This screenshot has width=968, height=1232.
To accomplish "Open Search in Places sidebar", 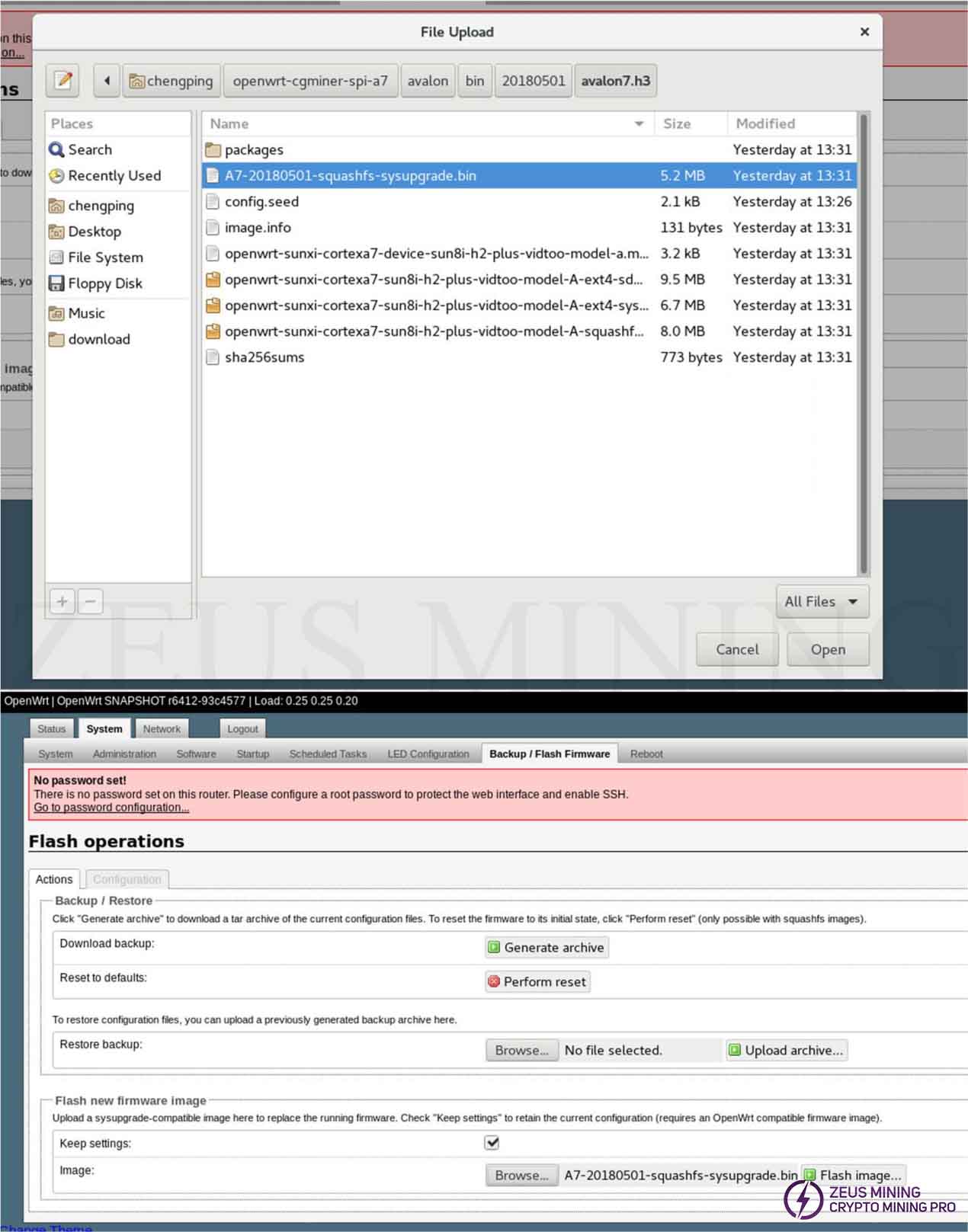I will [89, 150].
